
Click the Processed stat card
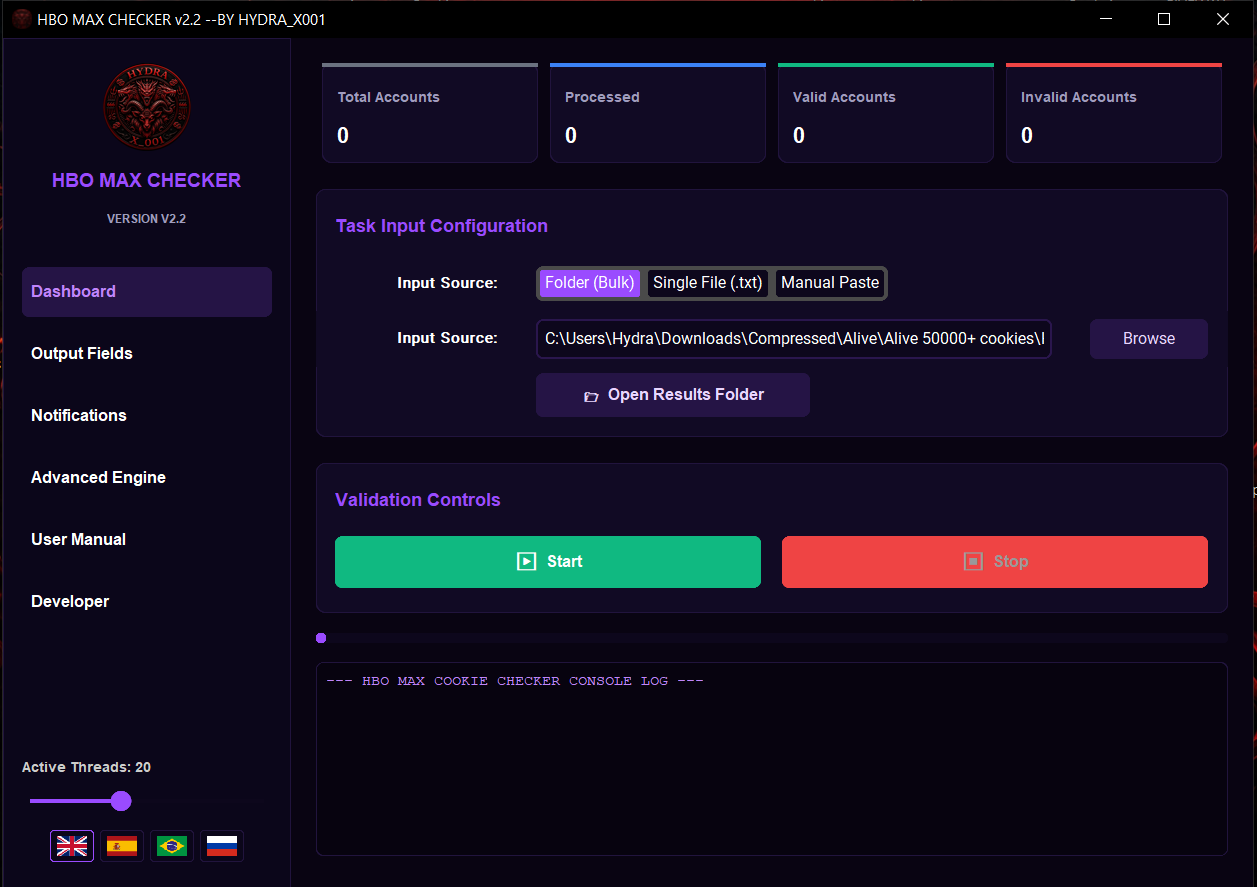658,113
